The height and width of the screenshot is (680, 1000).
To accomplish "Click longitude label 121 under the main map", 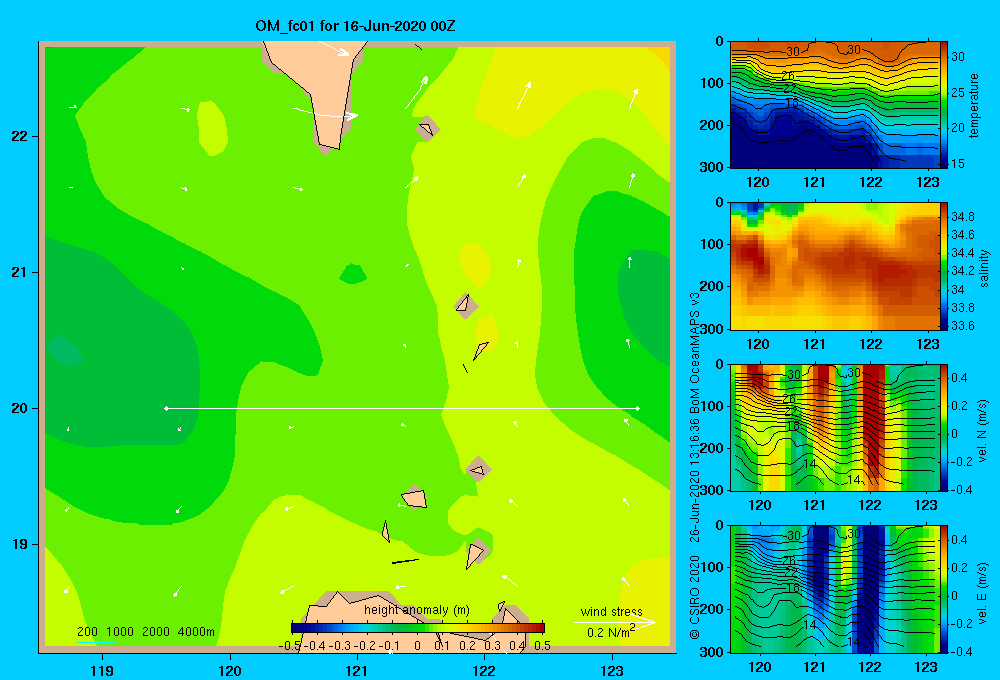I will coord(357,670).
